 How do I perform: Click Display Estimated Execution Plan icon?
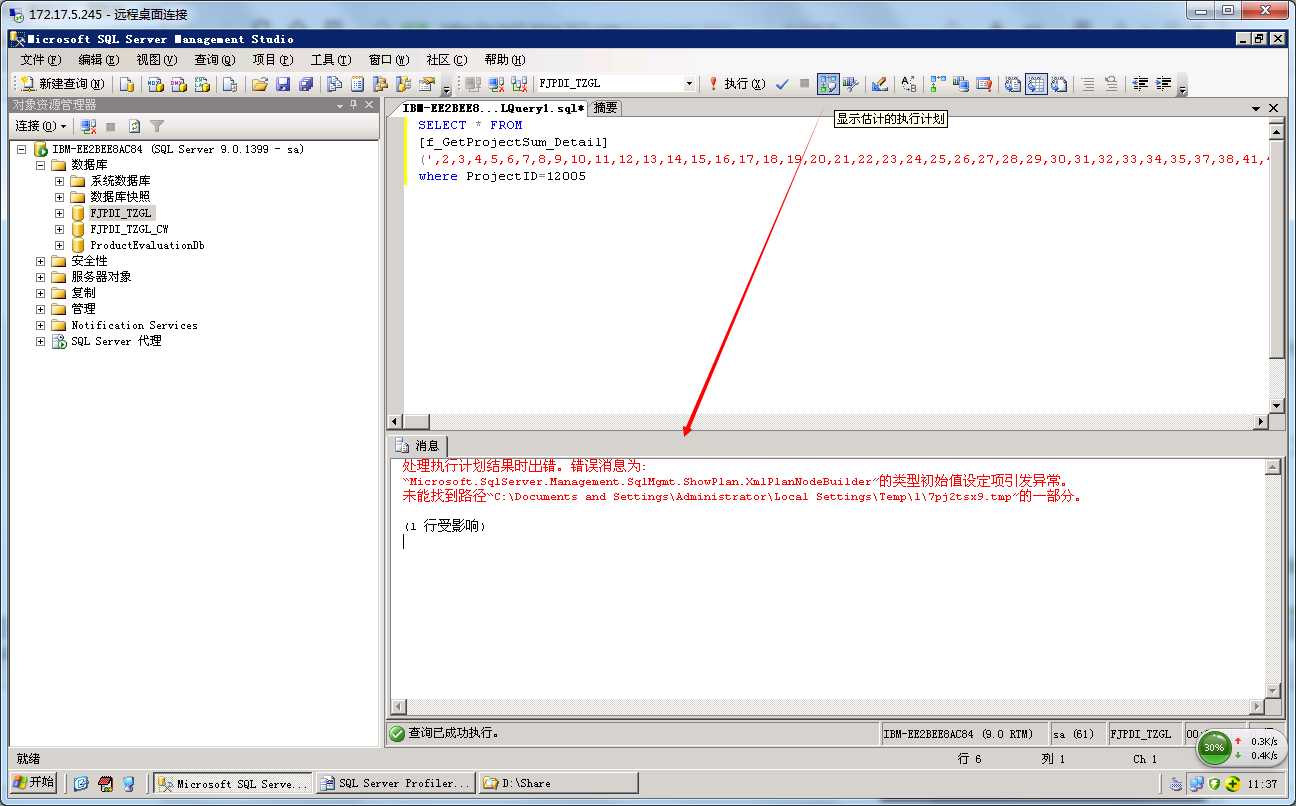[x=828, y=84]
